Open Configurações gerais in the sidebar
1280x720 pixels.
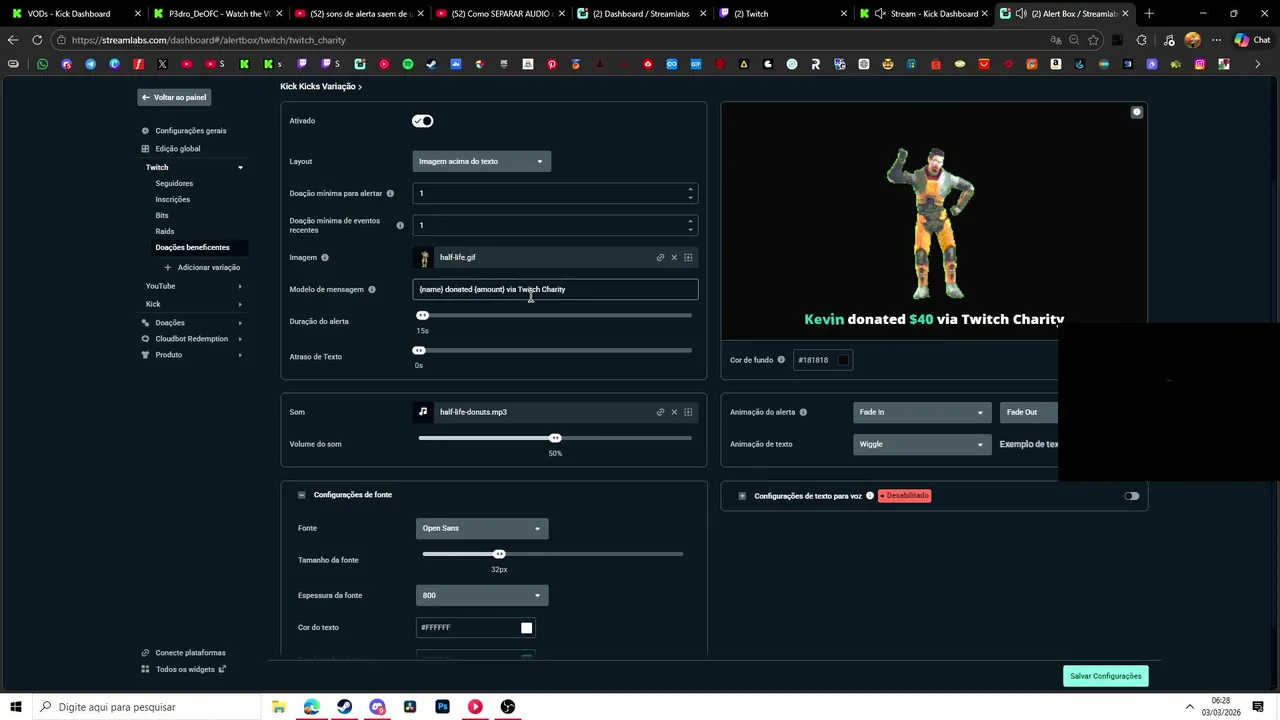tap(190, 131)
